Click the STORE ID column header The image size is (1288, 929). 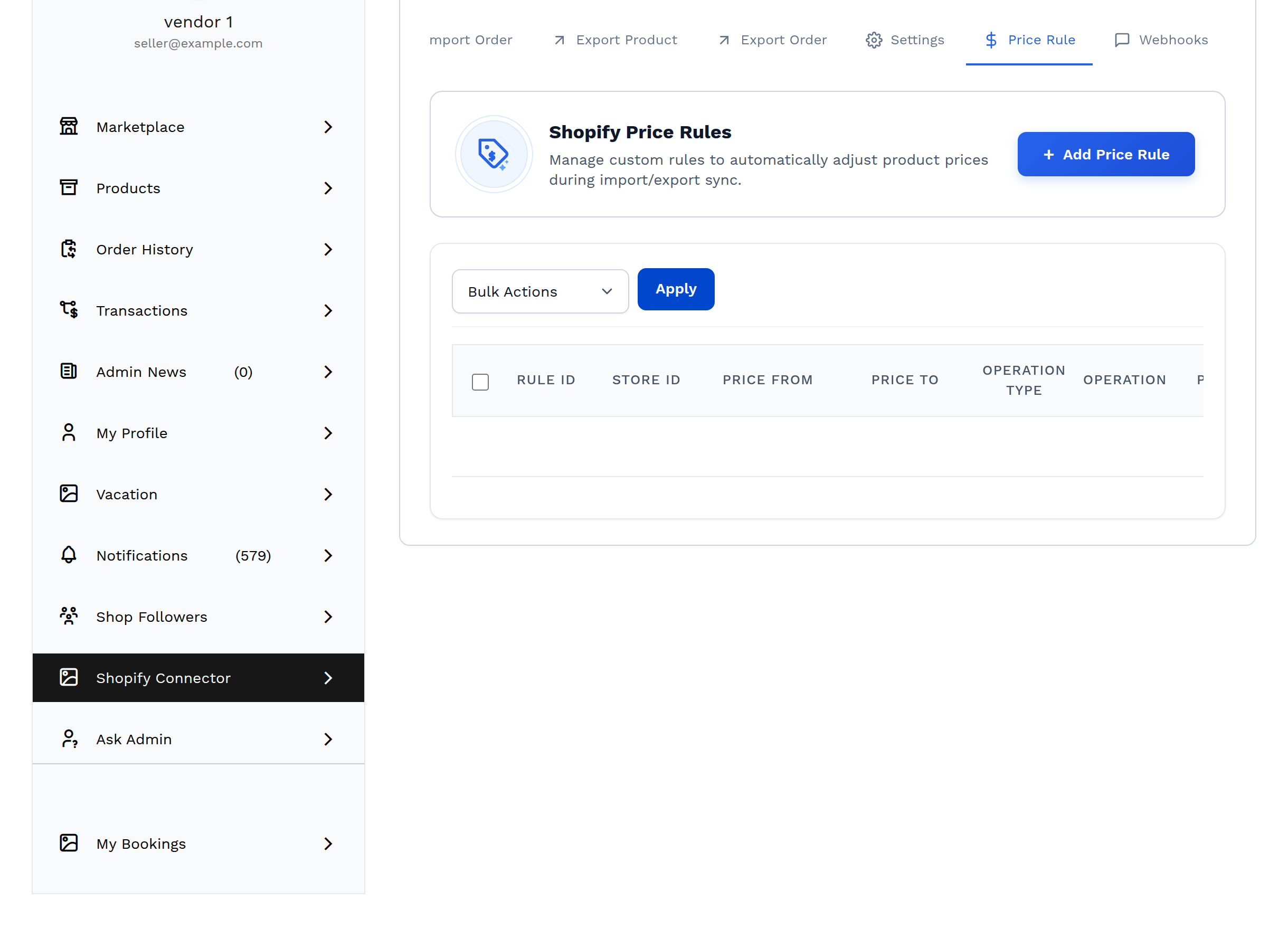click(x=647, y=381)
